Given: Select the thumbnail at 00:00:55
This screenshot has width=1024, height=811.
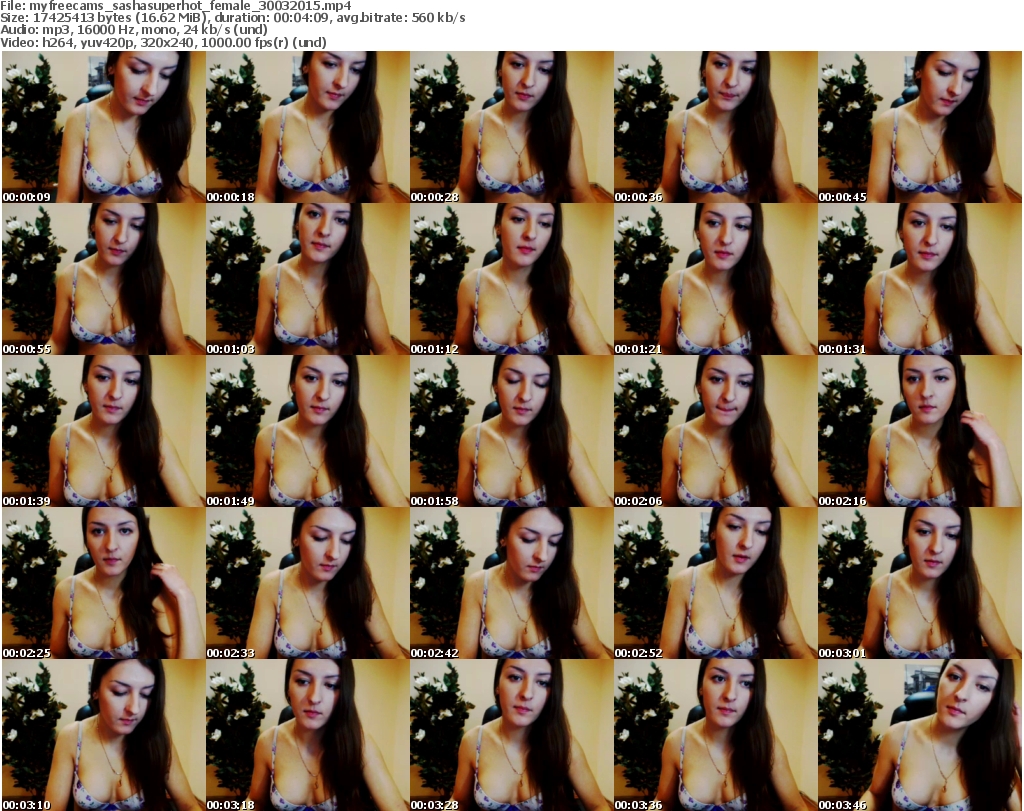Looking at the screenshot, I should 103,279.
